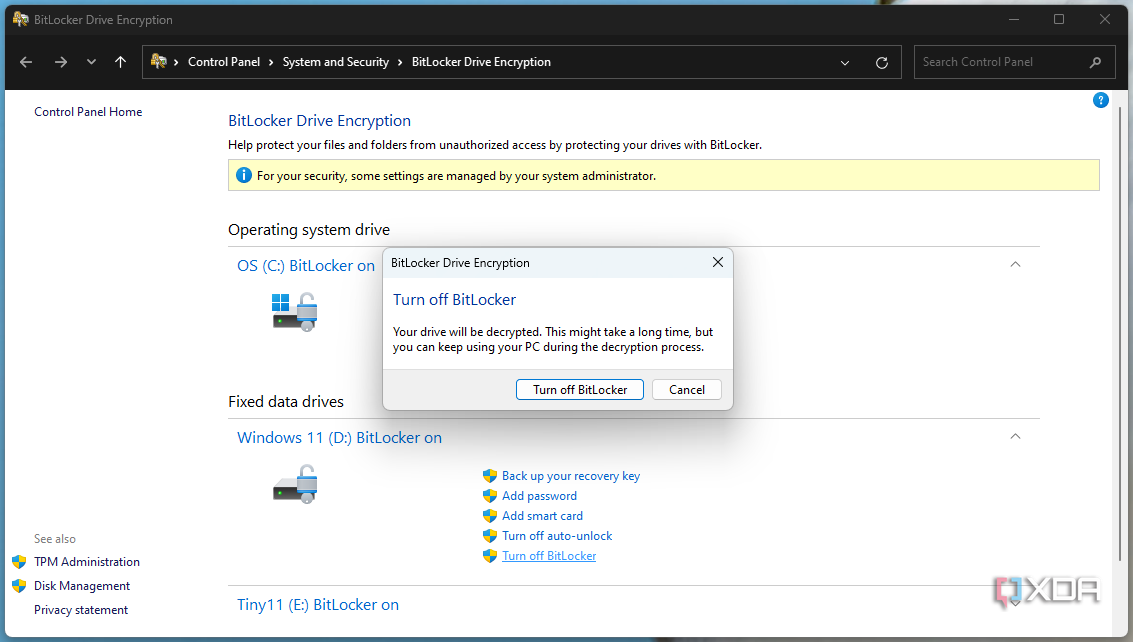Click 'Fixed data drives' heading text

(286, 402)
